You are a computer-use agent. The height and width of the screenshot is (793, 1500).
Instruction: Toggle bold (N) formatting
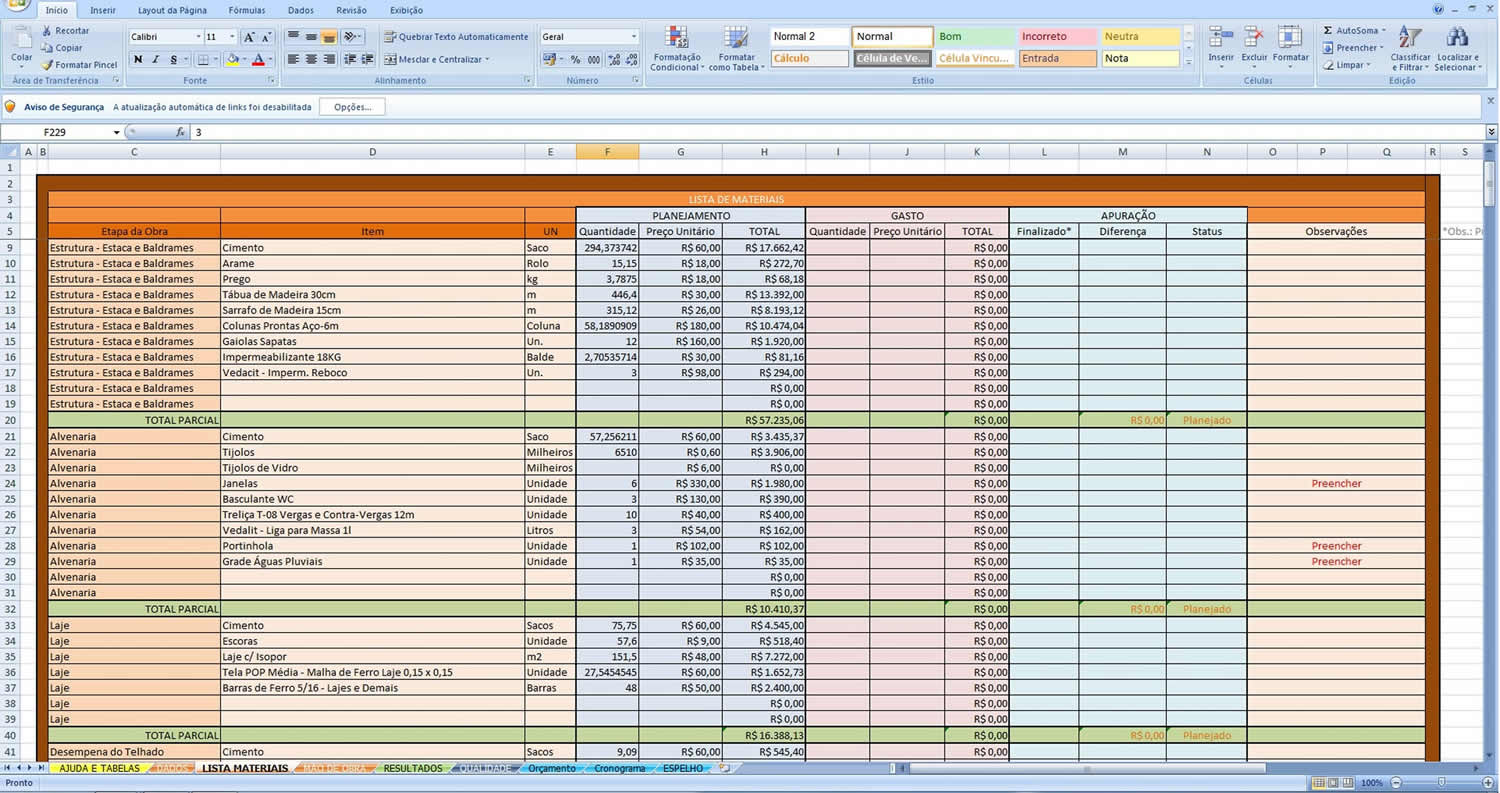pyautogui.click(x=138, y=60)
